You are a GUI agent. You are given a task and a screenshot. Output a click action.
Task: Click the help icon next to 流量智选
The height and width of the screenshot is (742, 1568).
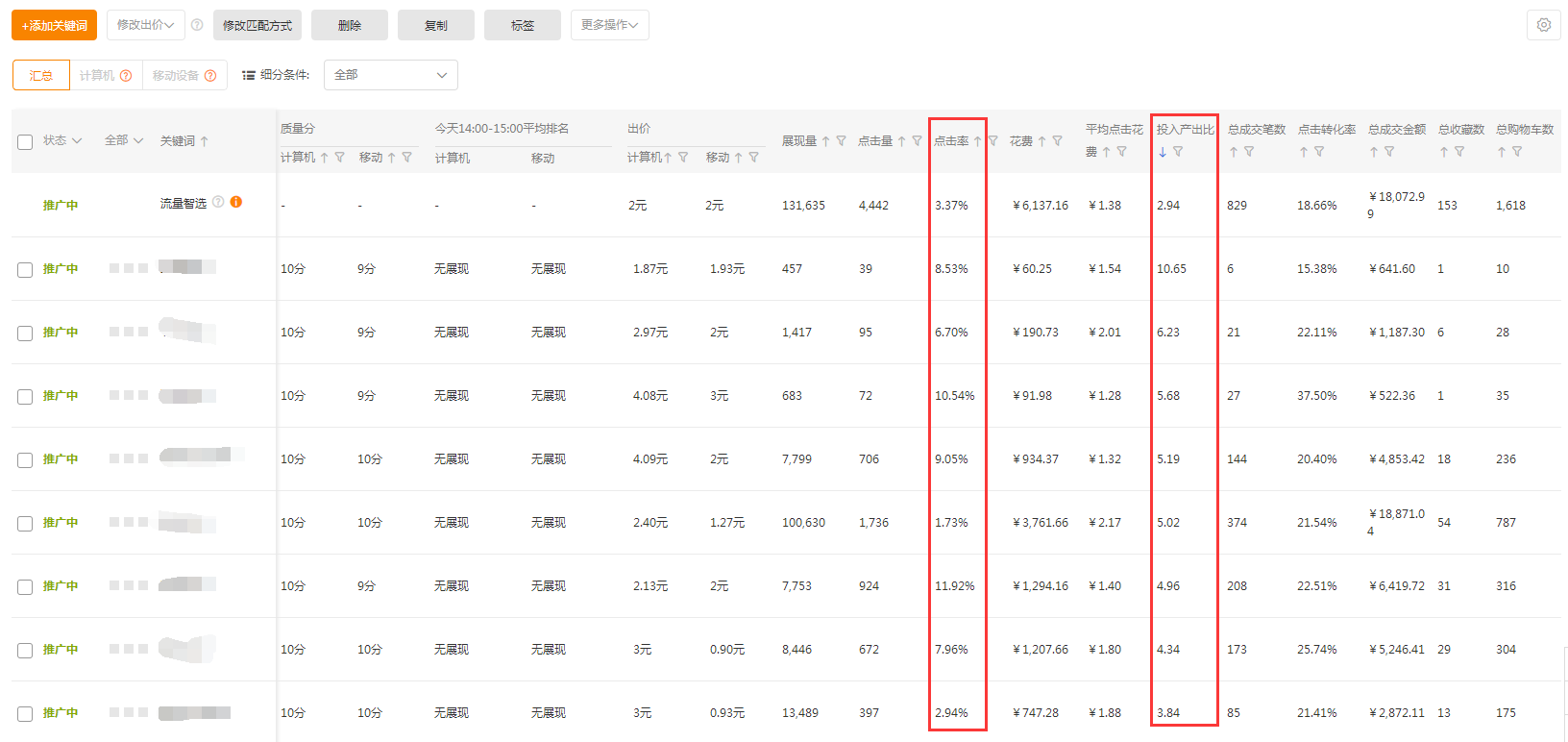[218, 202]
